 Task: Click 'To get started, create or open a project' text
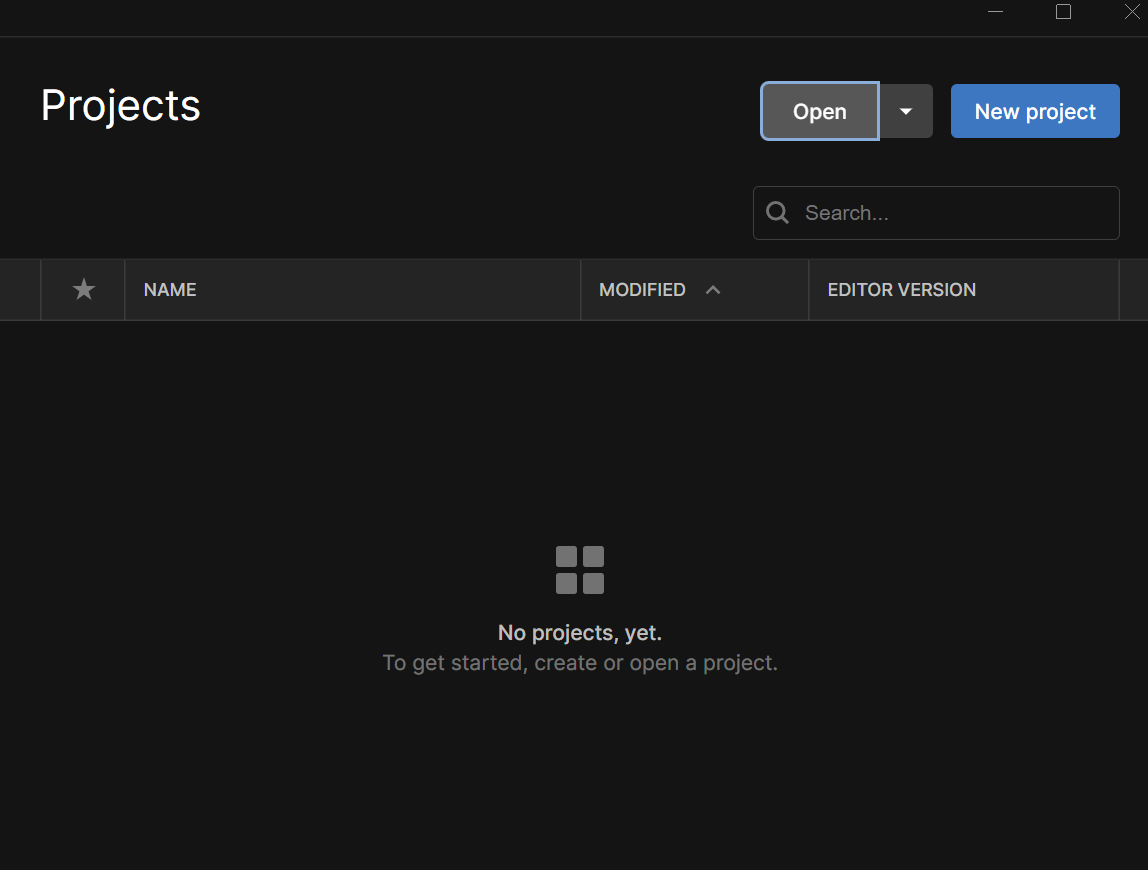click(x=580, y=662)
